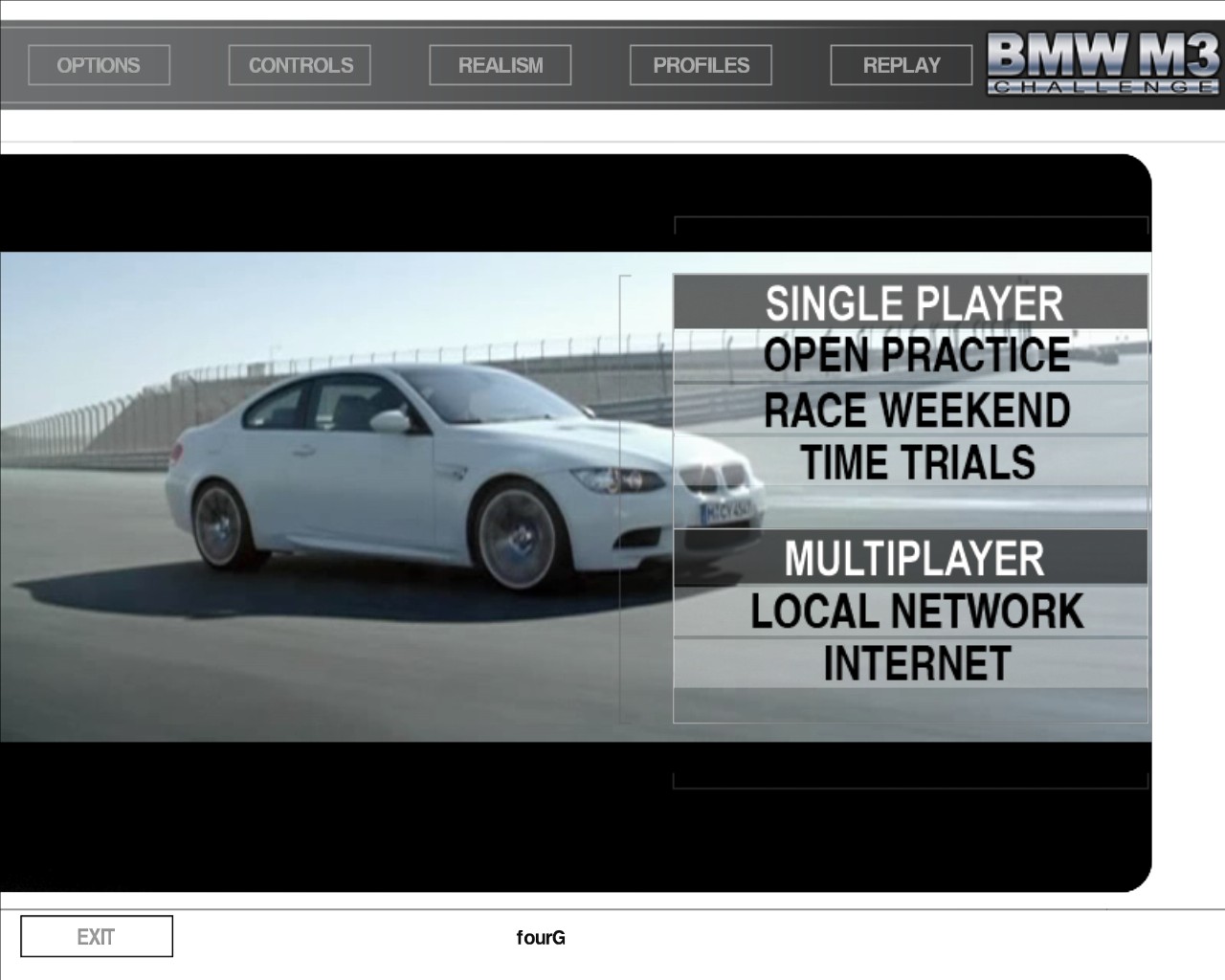Select Local Network multiplayer
The height and width of the screenshot is (980, 1225).
[911, 612]
